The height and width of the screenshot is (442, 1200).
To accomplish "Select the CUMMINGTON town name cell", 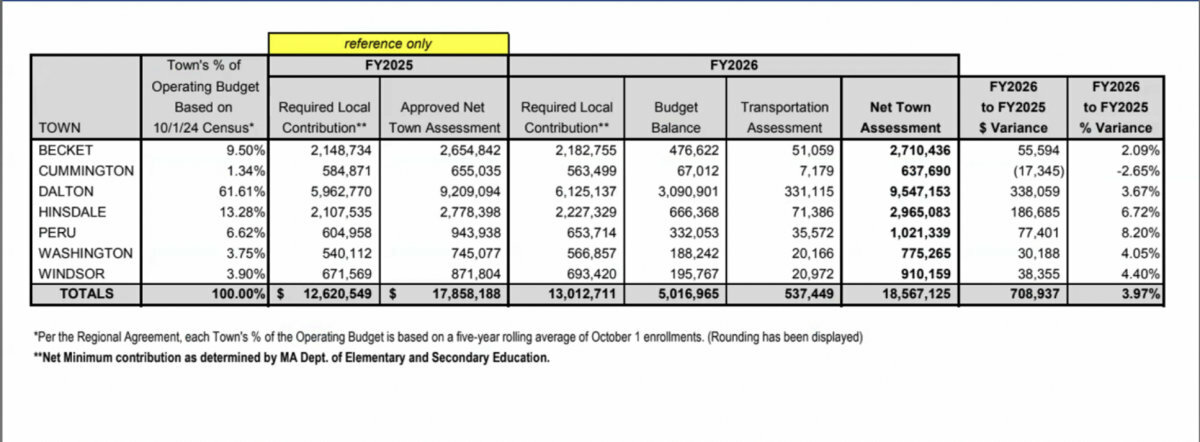I will 83,171.
